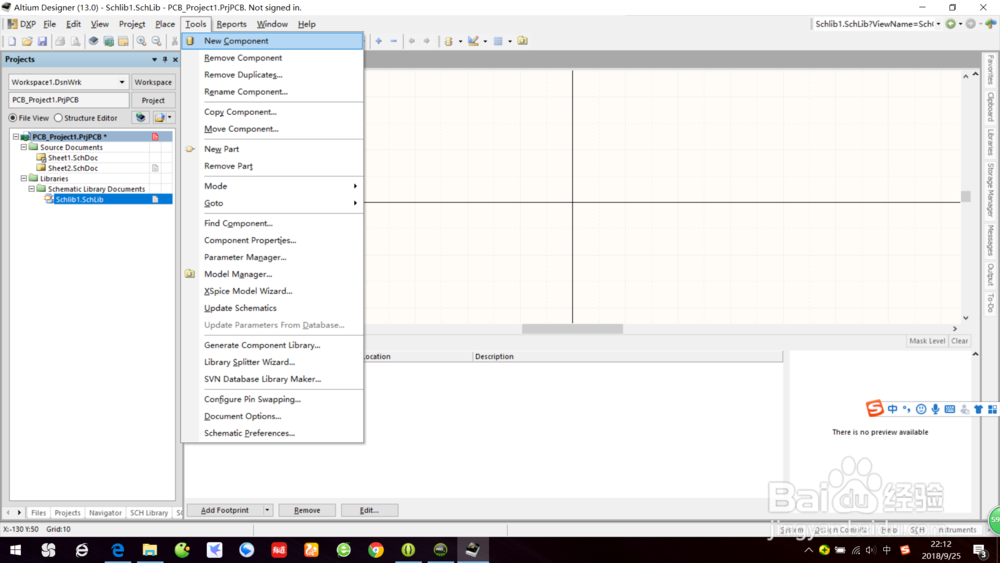Click Sogou microphone voice input icon

935,409
